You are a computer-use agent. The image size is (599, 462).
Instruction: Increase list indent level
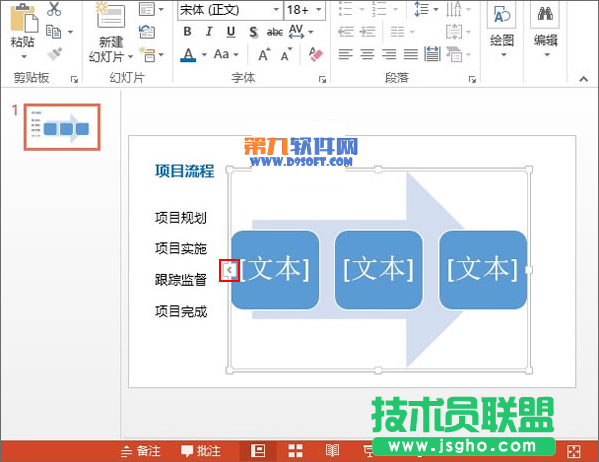(x=368, y=32)
